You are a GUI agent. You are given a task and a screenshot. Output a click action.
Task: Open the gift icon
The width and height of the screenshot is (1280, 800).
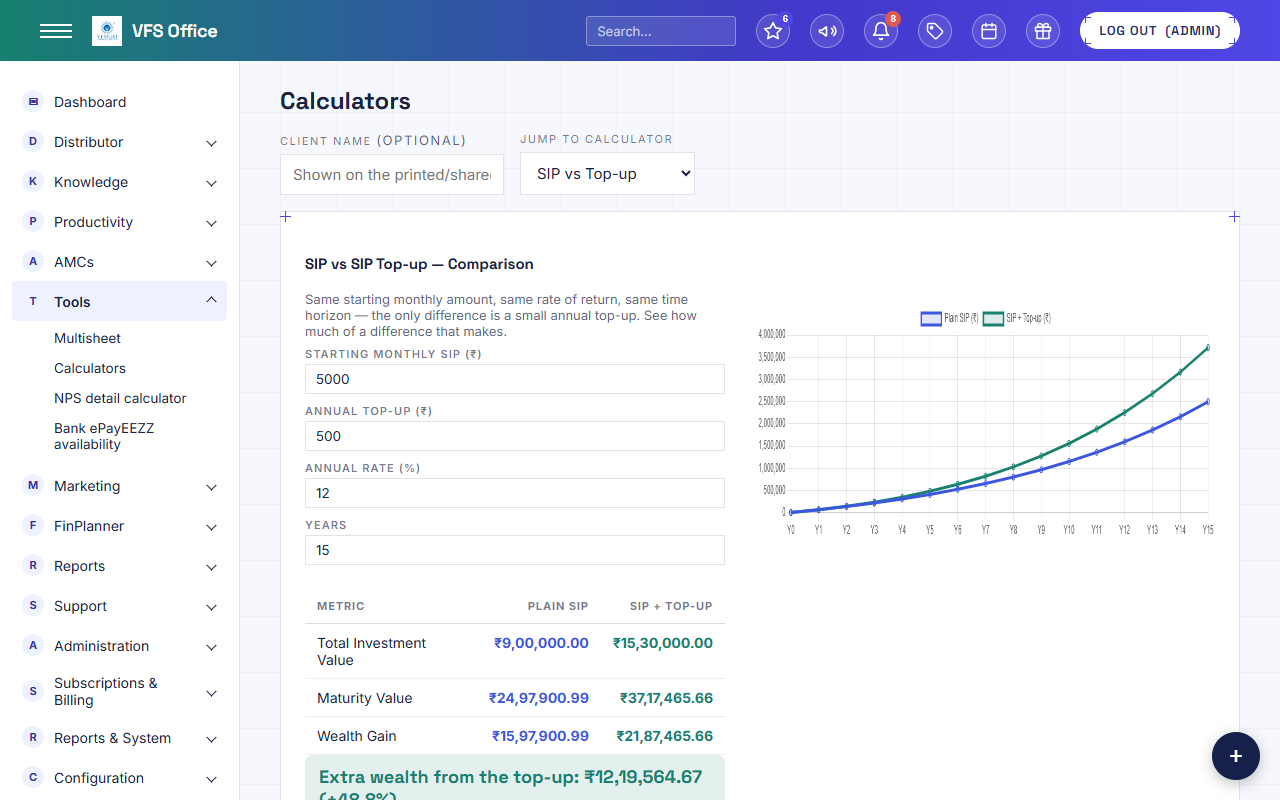(x=1043, y=31)
